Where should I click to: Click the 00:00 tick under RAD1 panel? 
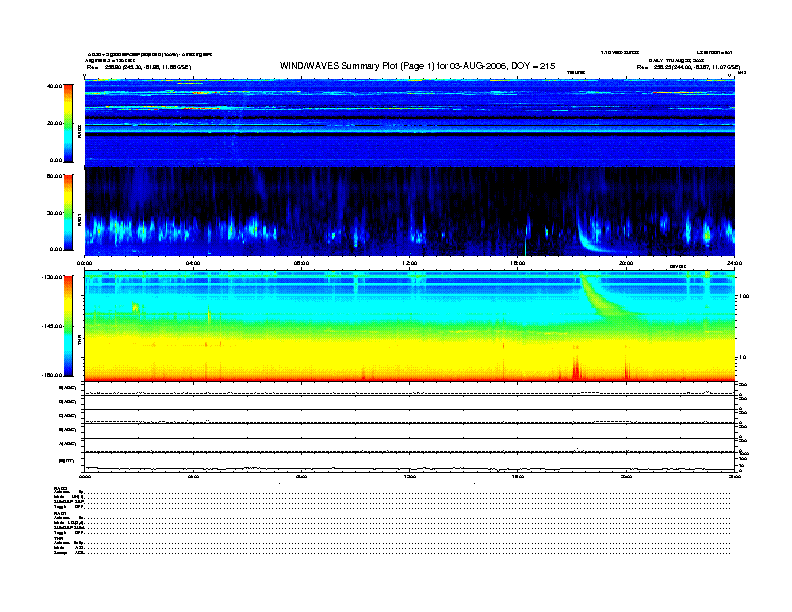pos(84,263)
